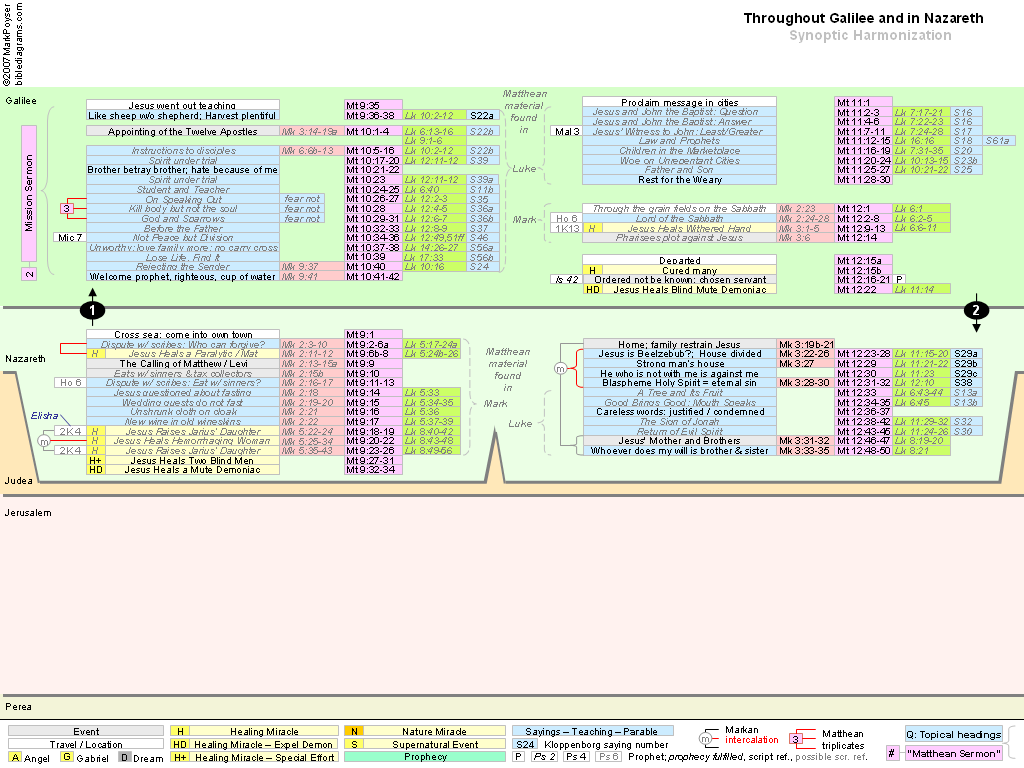Click the Rest for the Weary row
1024x768 pixels.
[x=679, y=180]
